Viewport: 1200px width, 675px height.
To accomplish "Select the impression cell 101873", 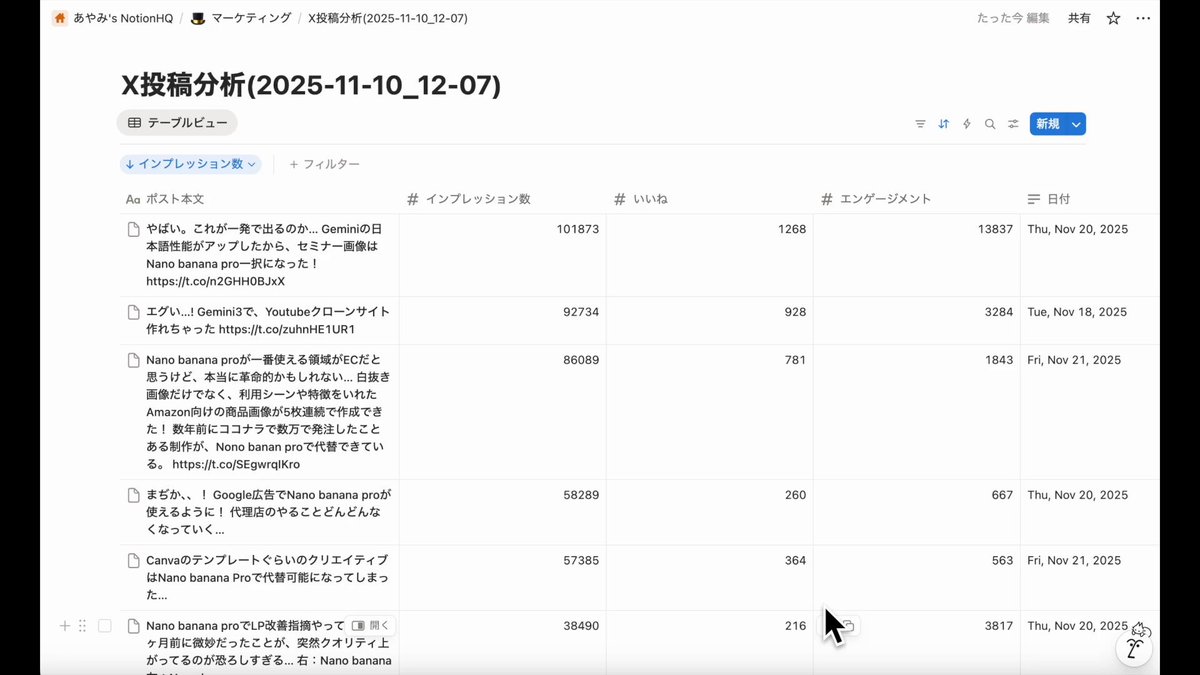I will [x=503, y=255].
